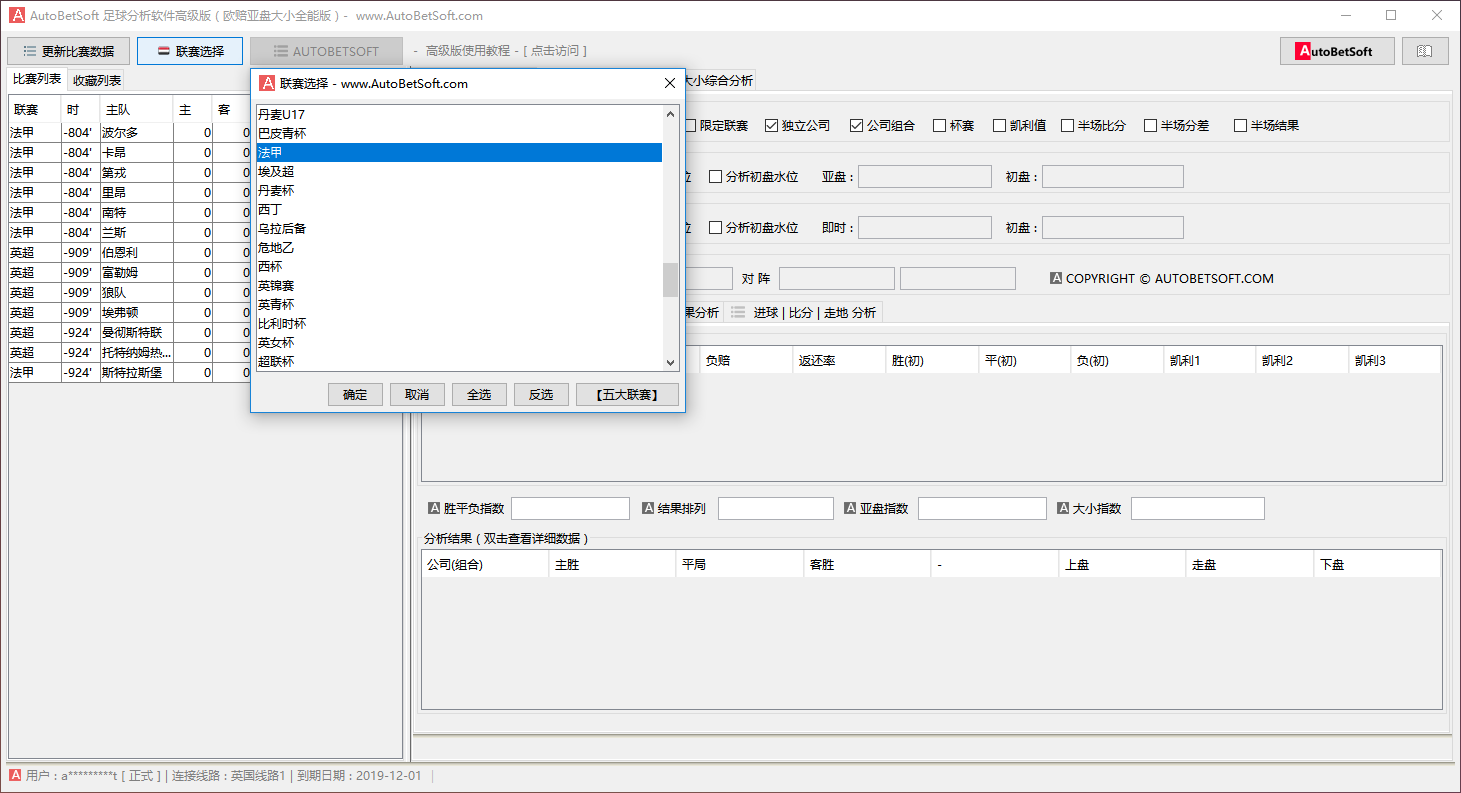Select 丹麦U17 in league list
The image size is (1461, 793).
[459, 115]
